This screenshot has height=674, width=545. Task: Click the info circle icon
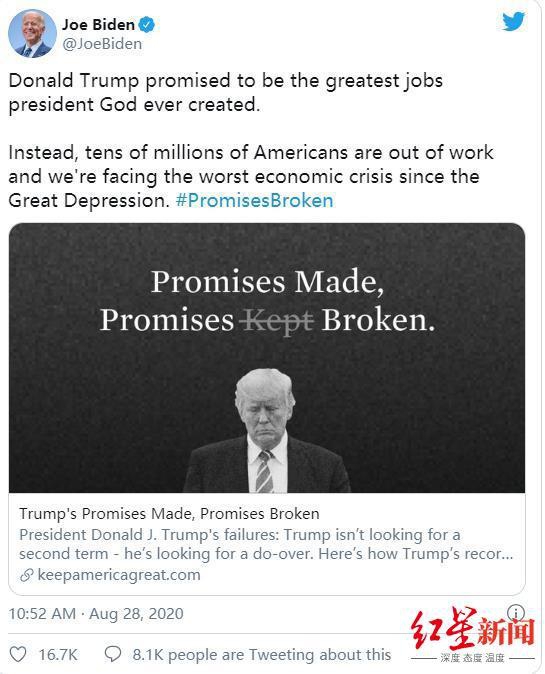tap(516, 612)
